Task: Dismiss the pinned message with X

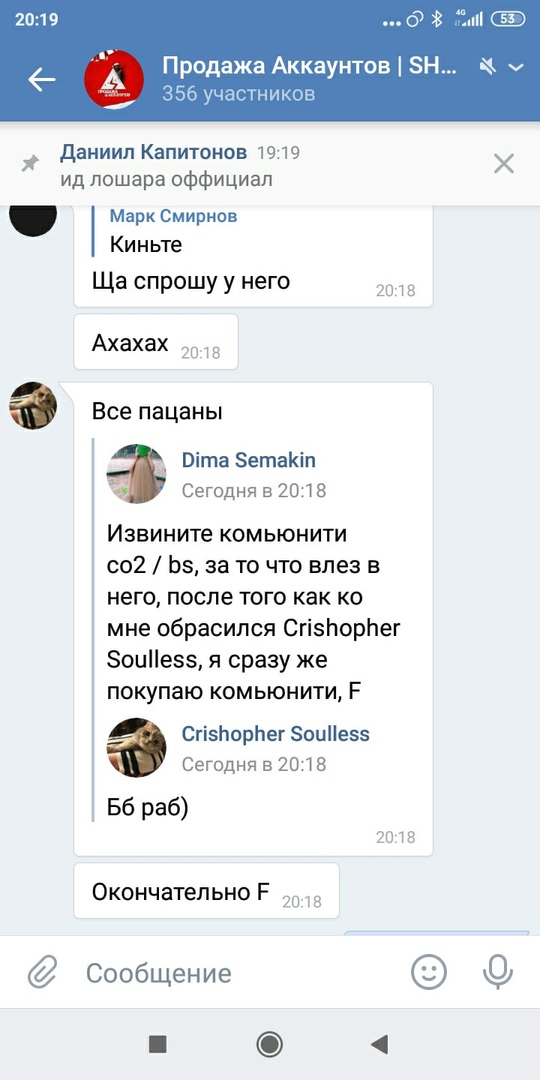Action: tap(504, 164)
